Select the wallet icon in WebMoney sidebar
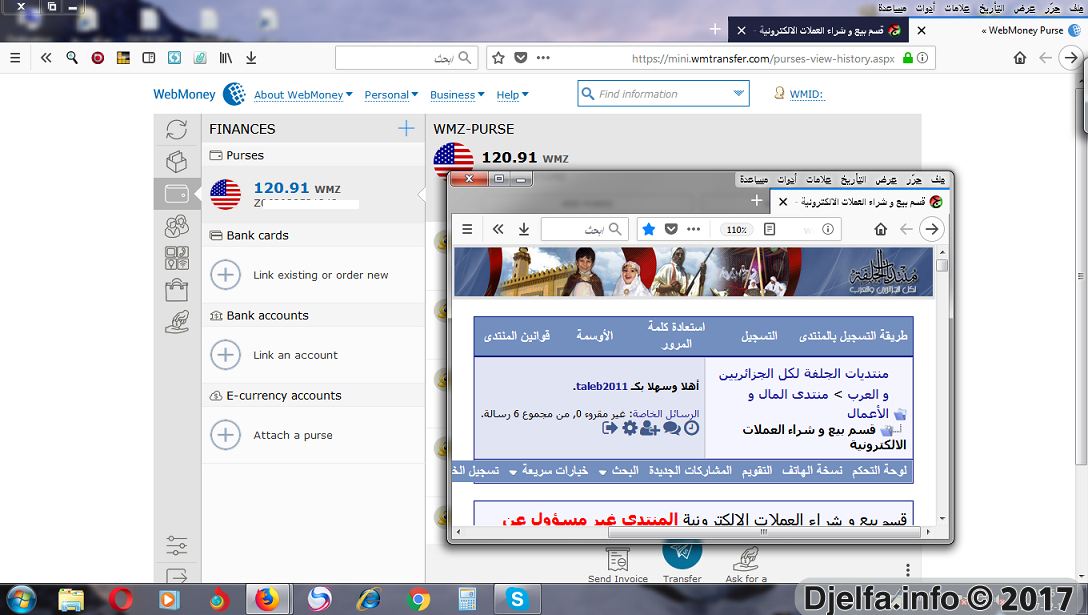 [177, 194]
